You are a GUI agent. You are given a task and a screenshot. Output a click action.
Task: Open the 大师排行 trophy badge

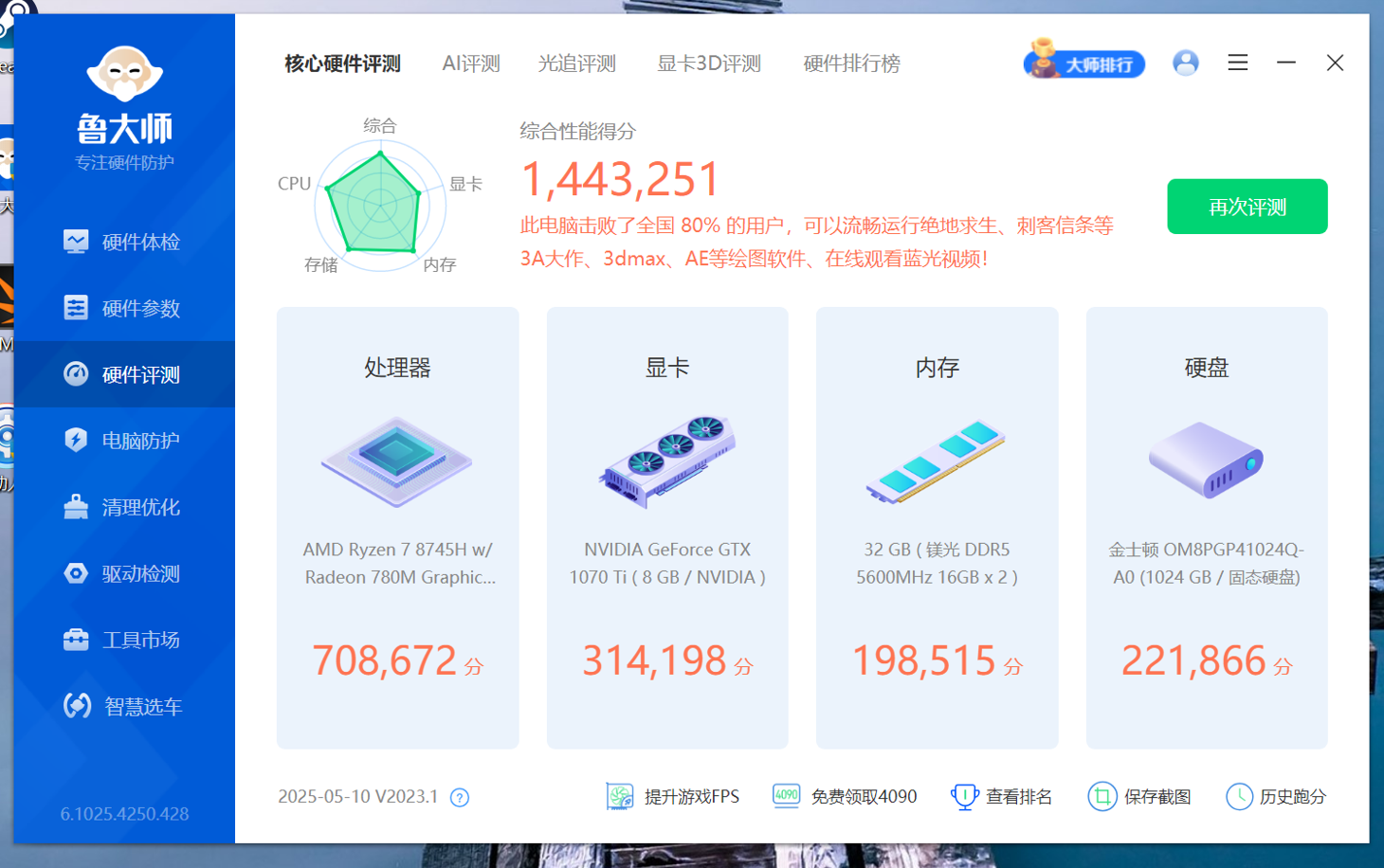click(1084, 61)
